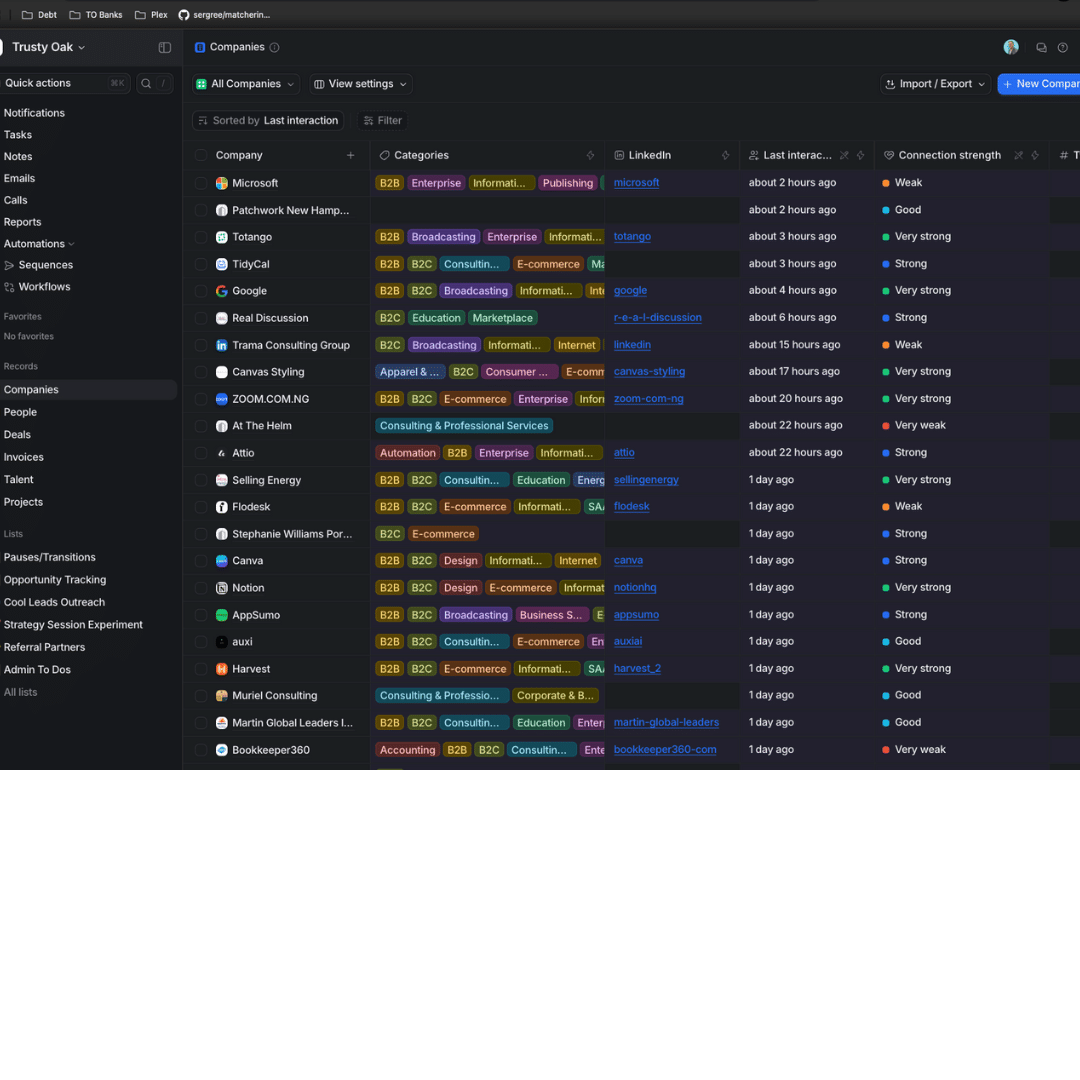Check the Attio row checkbox
Image resolution: width=1080 pixels, height=1080 pixels.
(x=201, y=453)
